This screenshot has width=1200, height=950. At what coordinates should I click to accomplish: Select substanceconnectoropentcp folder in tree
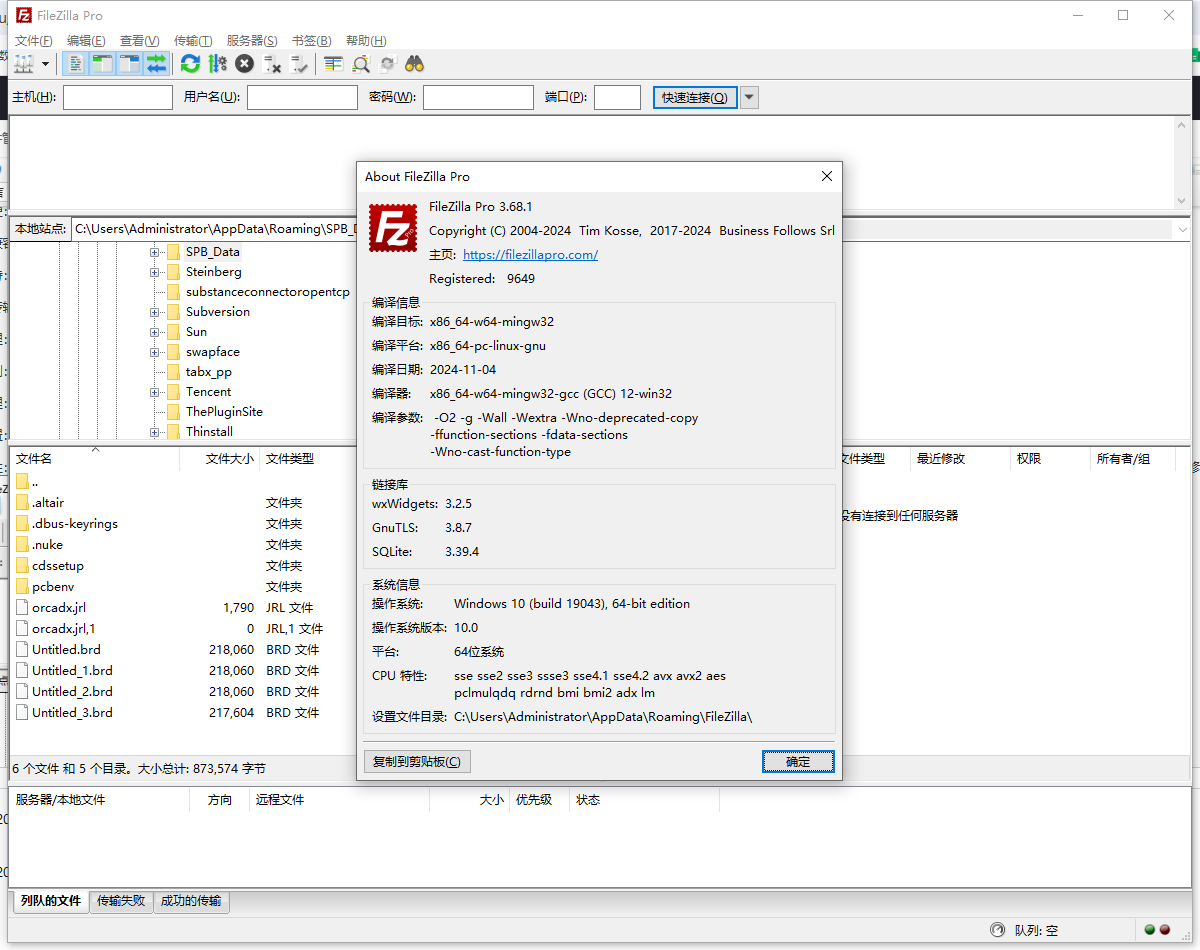267,292
